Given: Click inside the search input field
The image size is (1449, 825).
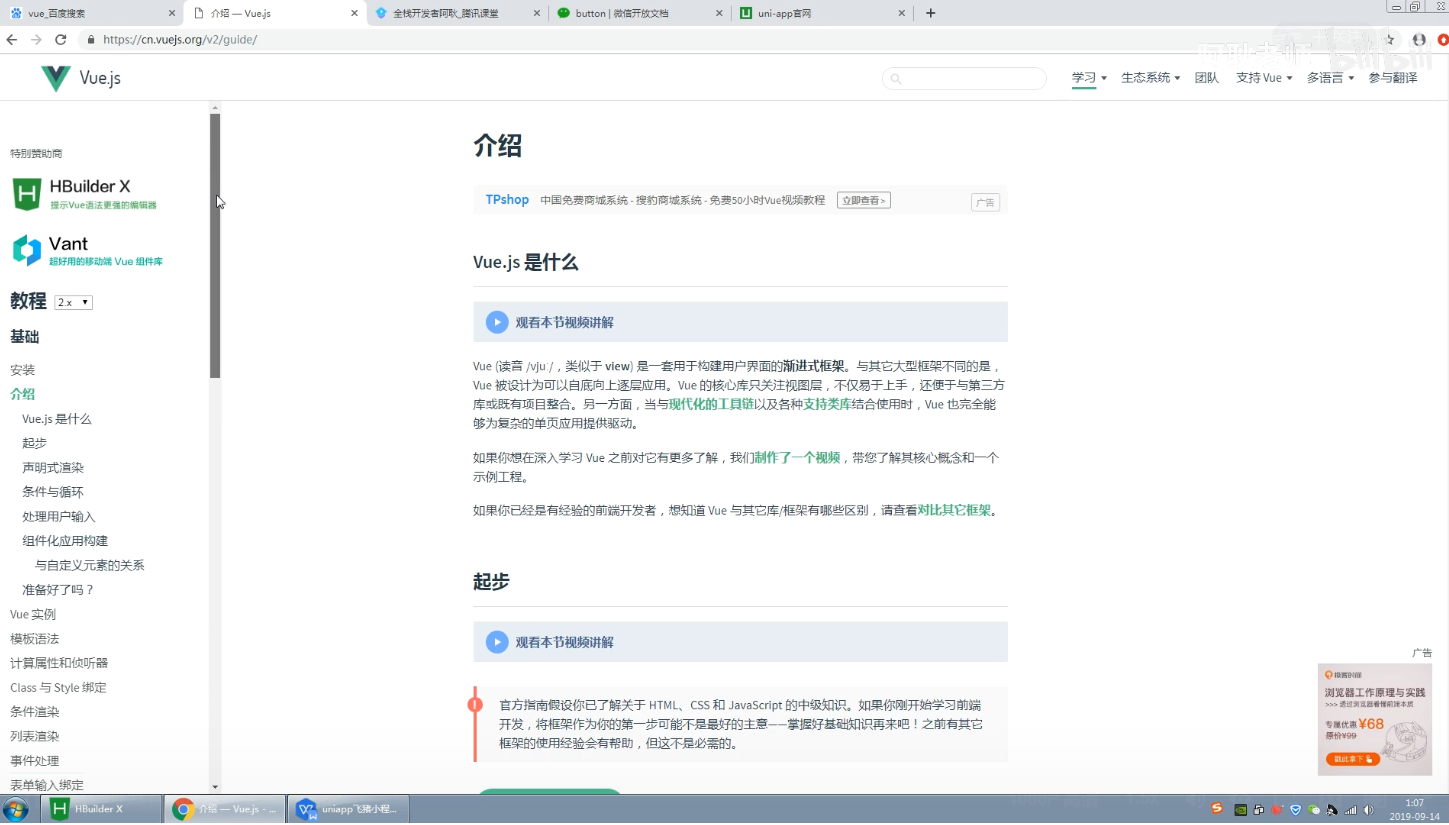Looking at the screenshot, I should [963, 78].
